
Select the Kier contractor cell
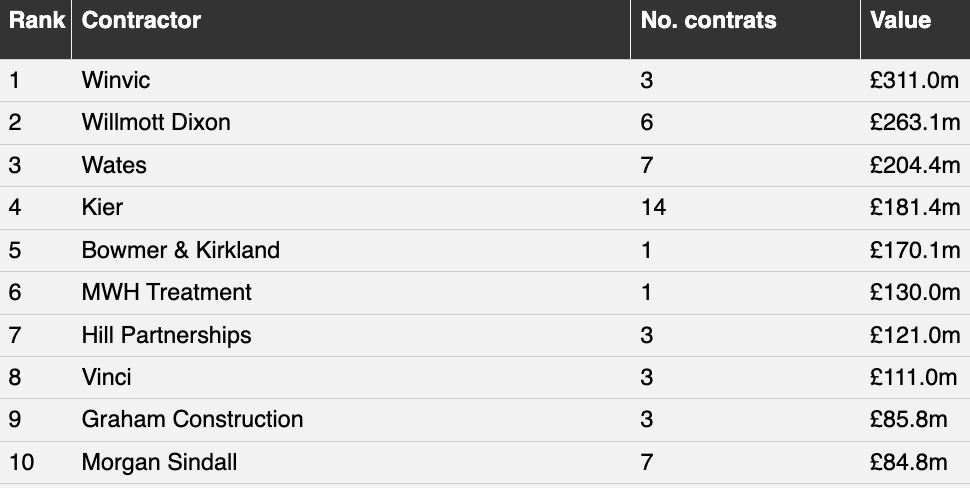coord(102,207)
